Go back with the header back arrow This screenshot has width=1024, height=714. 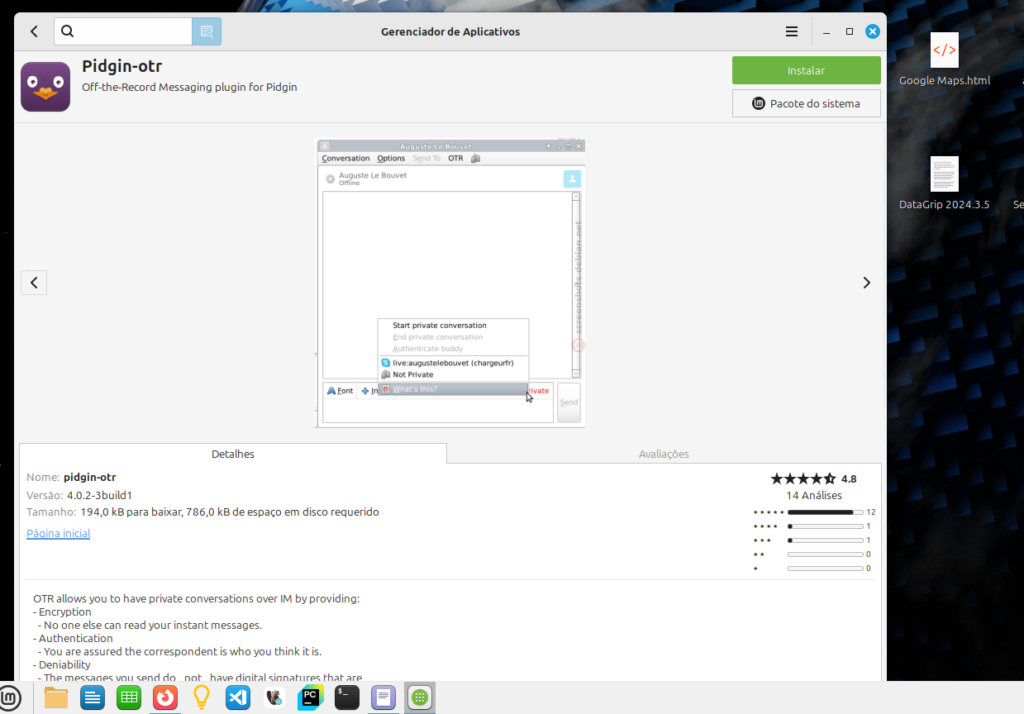coord(34,31)
